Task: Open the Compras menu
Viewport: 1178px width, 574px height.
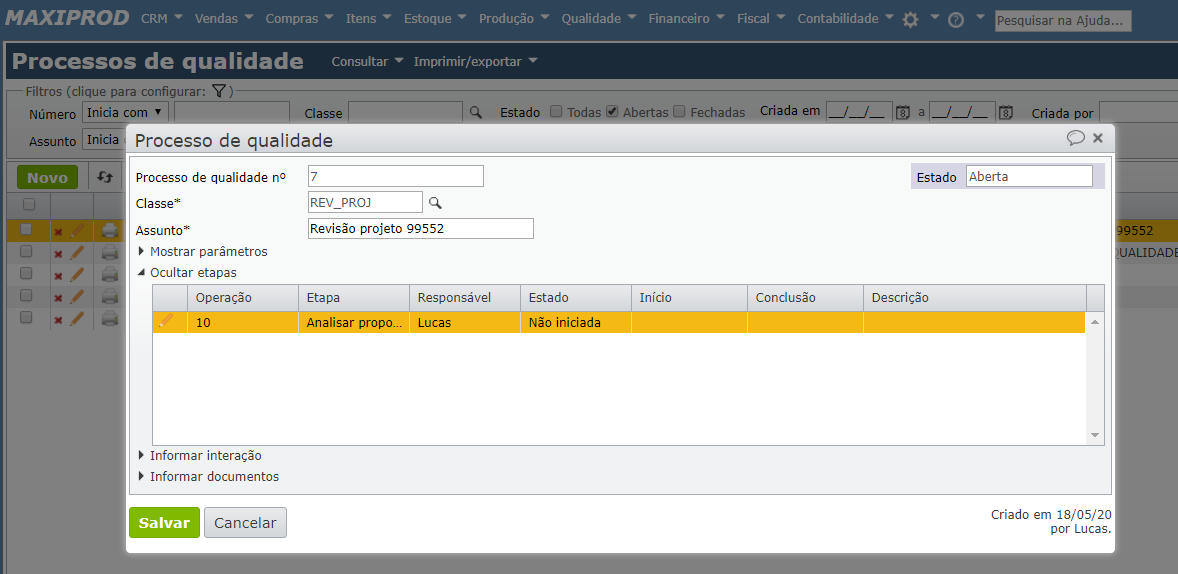Action: 299,19
